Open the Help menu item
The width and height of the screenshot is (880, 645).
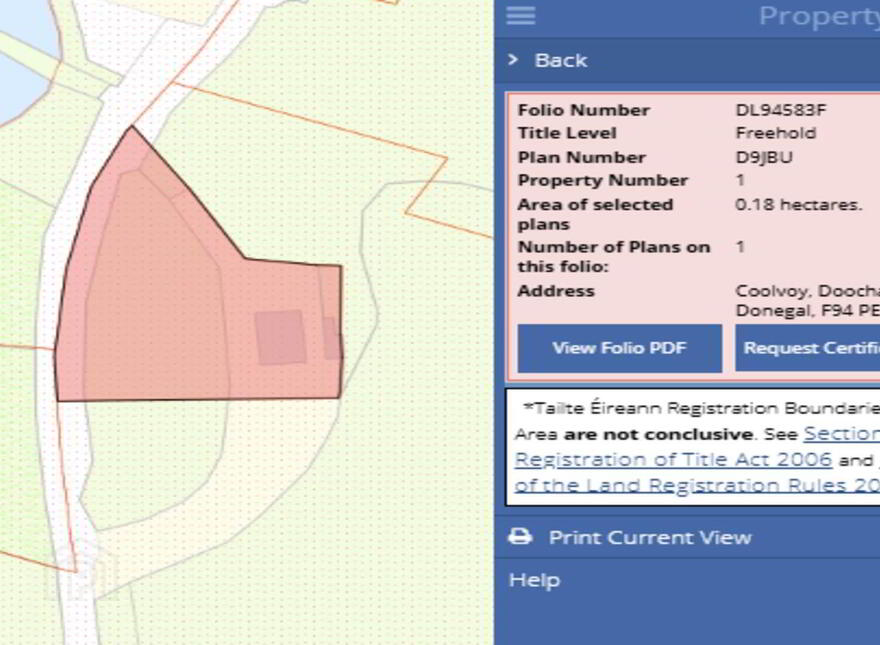pos(534,580)
